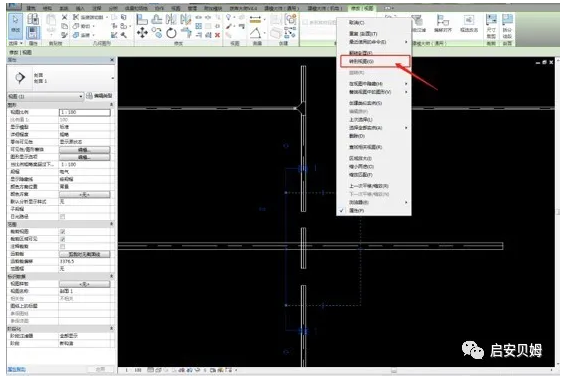Screen dimensions: 569x379
Task: Select the Trim/Extend to Corner tool
Action: click(186, 33)
